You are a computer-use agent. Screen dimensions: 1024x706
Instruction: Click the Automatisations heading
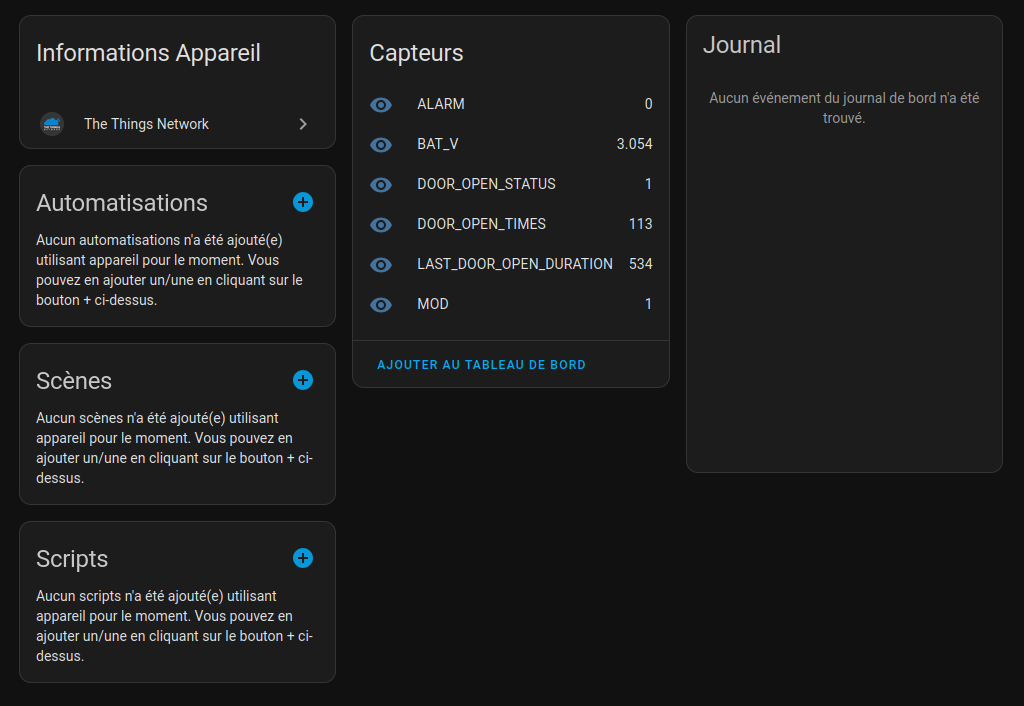(121, 203)
